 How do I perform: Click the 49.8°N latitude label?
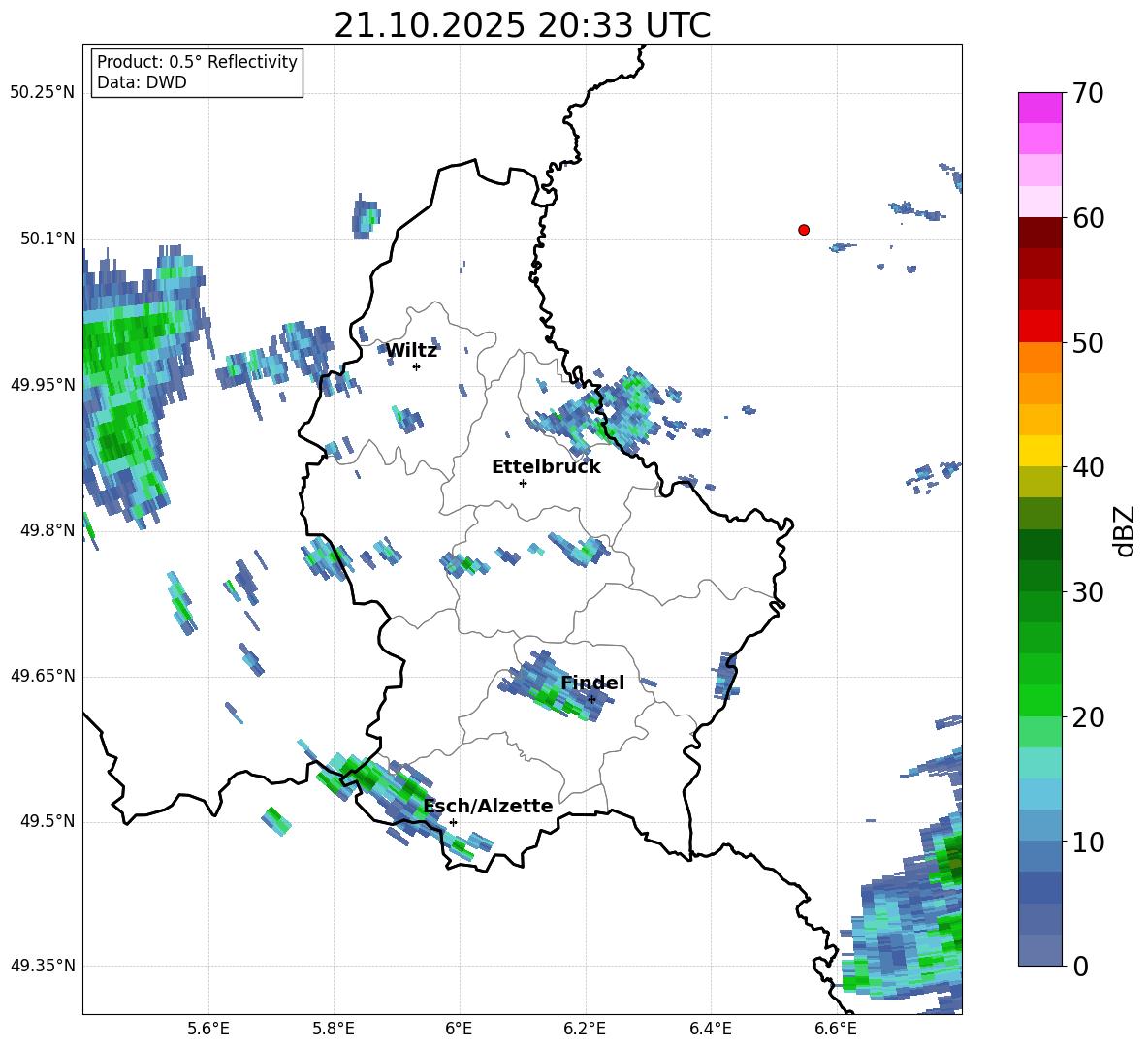pos(47,530)
